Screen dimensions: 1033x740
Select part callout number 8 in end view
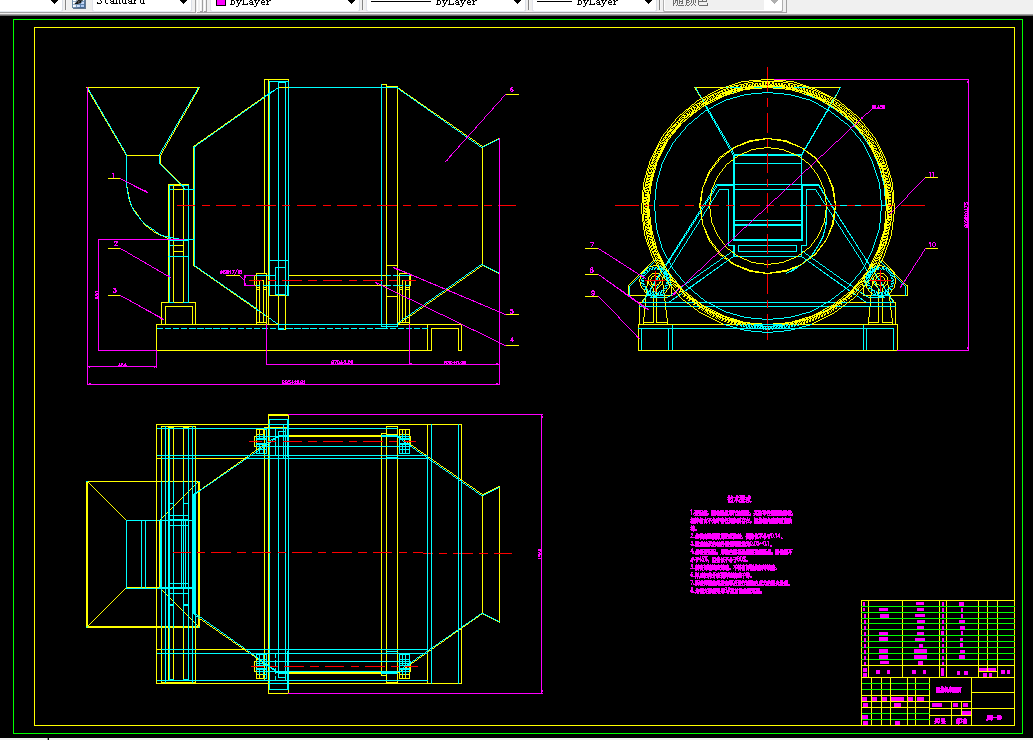[592, 270]
